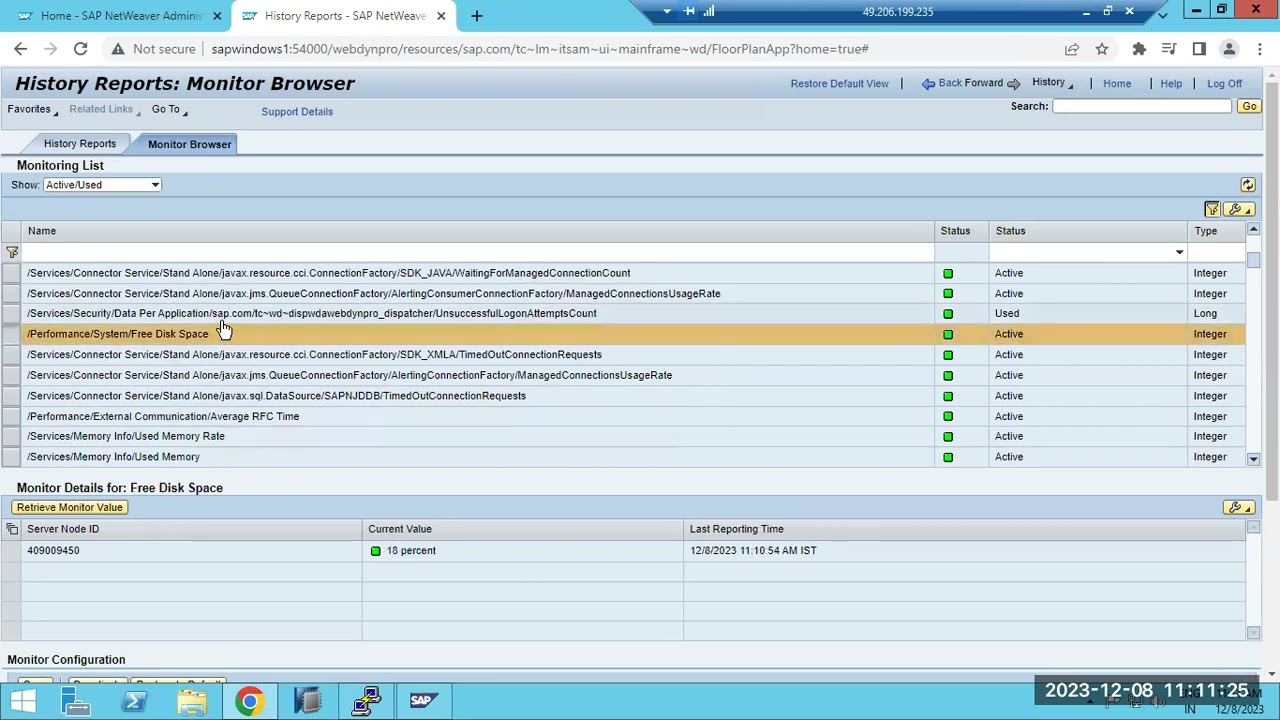This screenshot has height=720, width=1280.
Task: Open the Status filter dropdown arrow
Action: click(x=1179, y=253)
